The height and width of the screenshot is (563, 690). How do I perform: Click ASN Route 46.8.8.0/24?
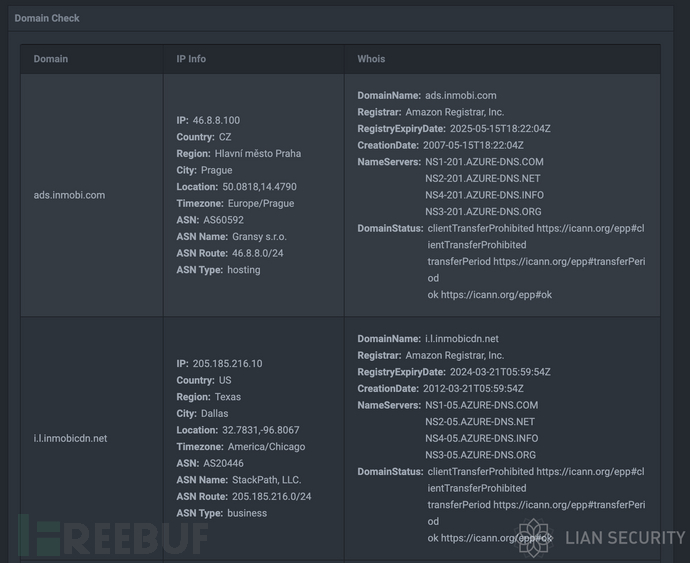pos(257,253)
